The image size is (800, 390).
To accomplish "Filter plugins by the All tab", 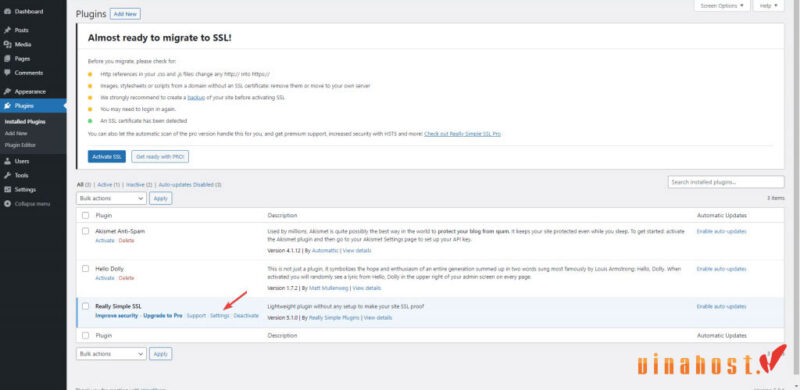I will point(84,184).
